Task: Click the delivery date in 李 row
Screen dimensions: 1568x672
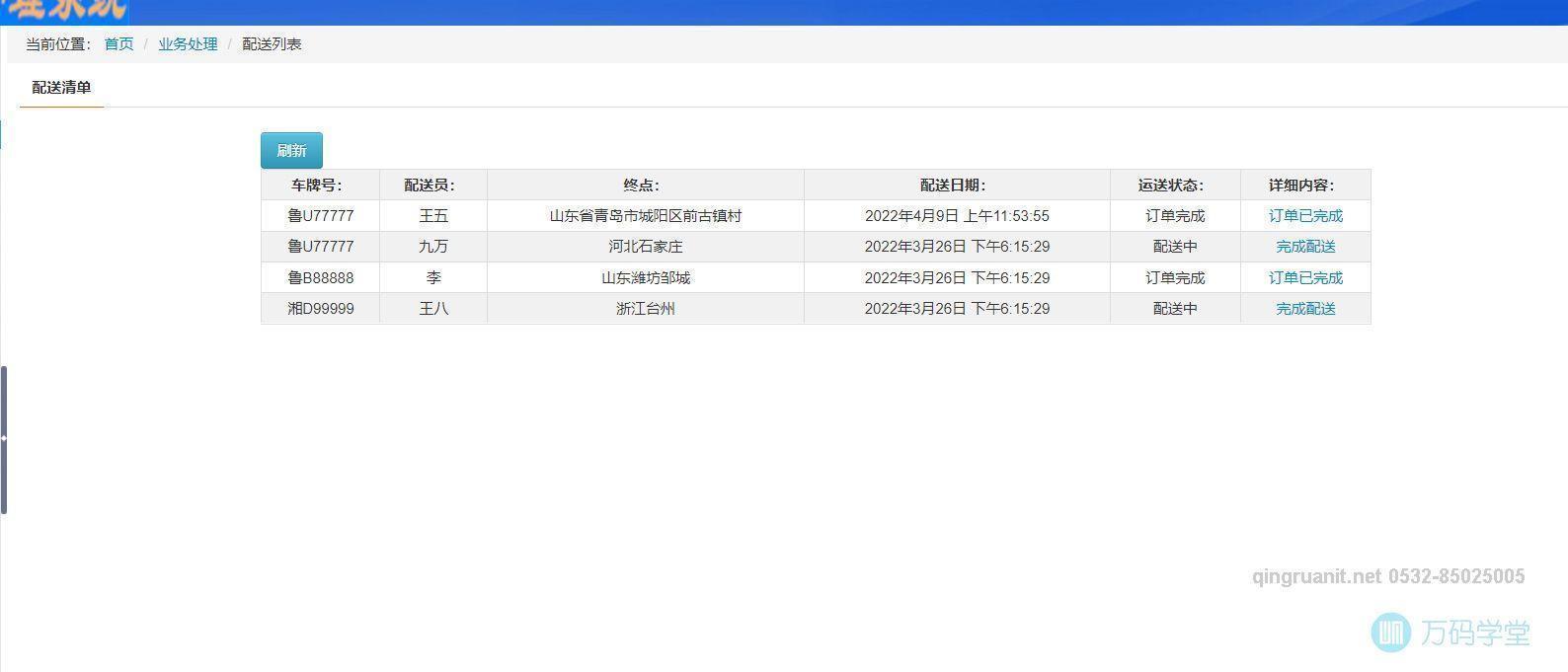Action: (x=957, y=278)
